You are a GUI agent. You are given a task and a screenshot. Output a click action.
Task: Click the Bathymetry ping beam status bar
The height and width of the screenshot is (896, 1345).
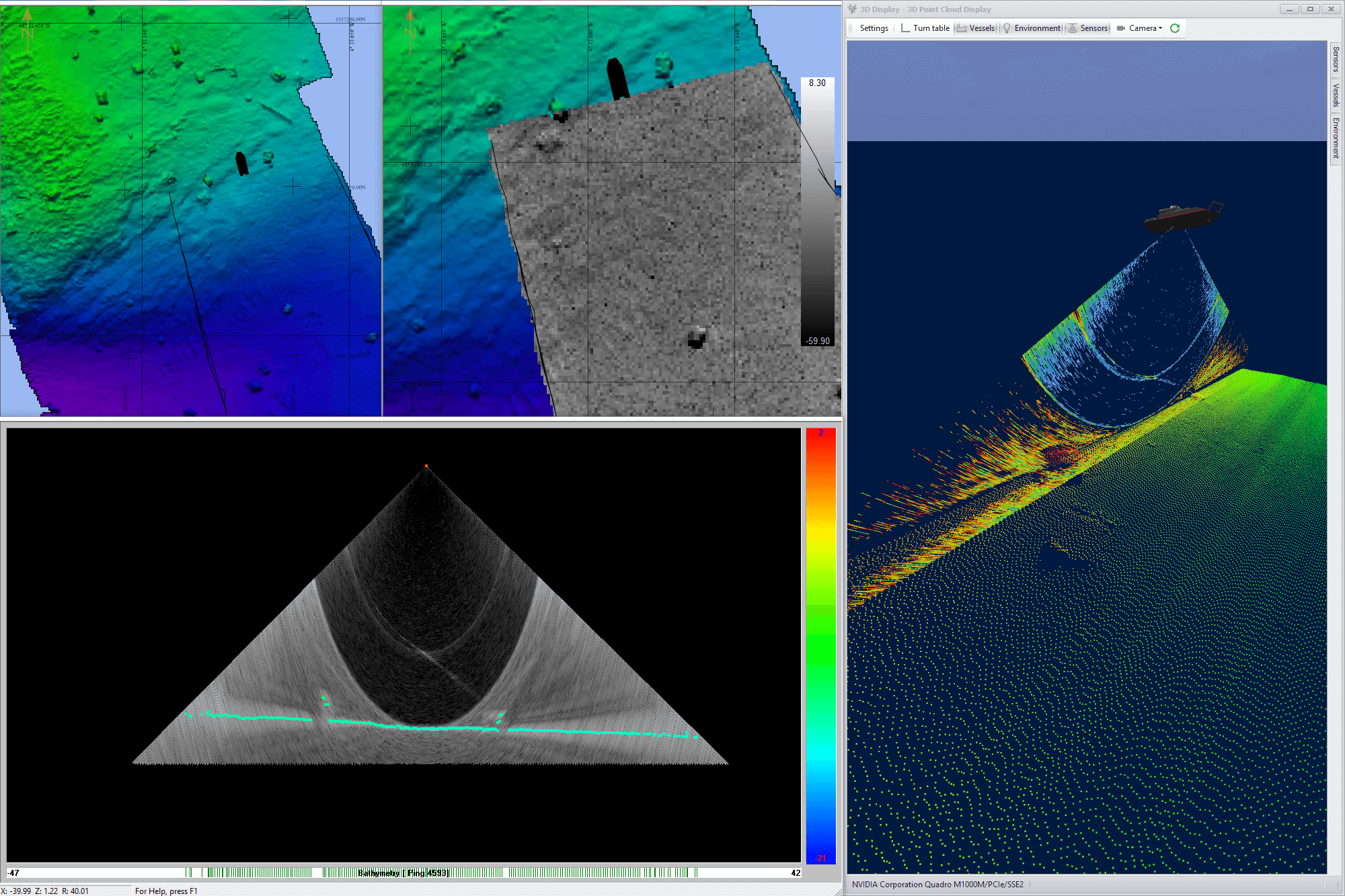(x=403, y=872)
